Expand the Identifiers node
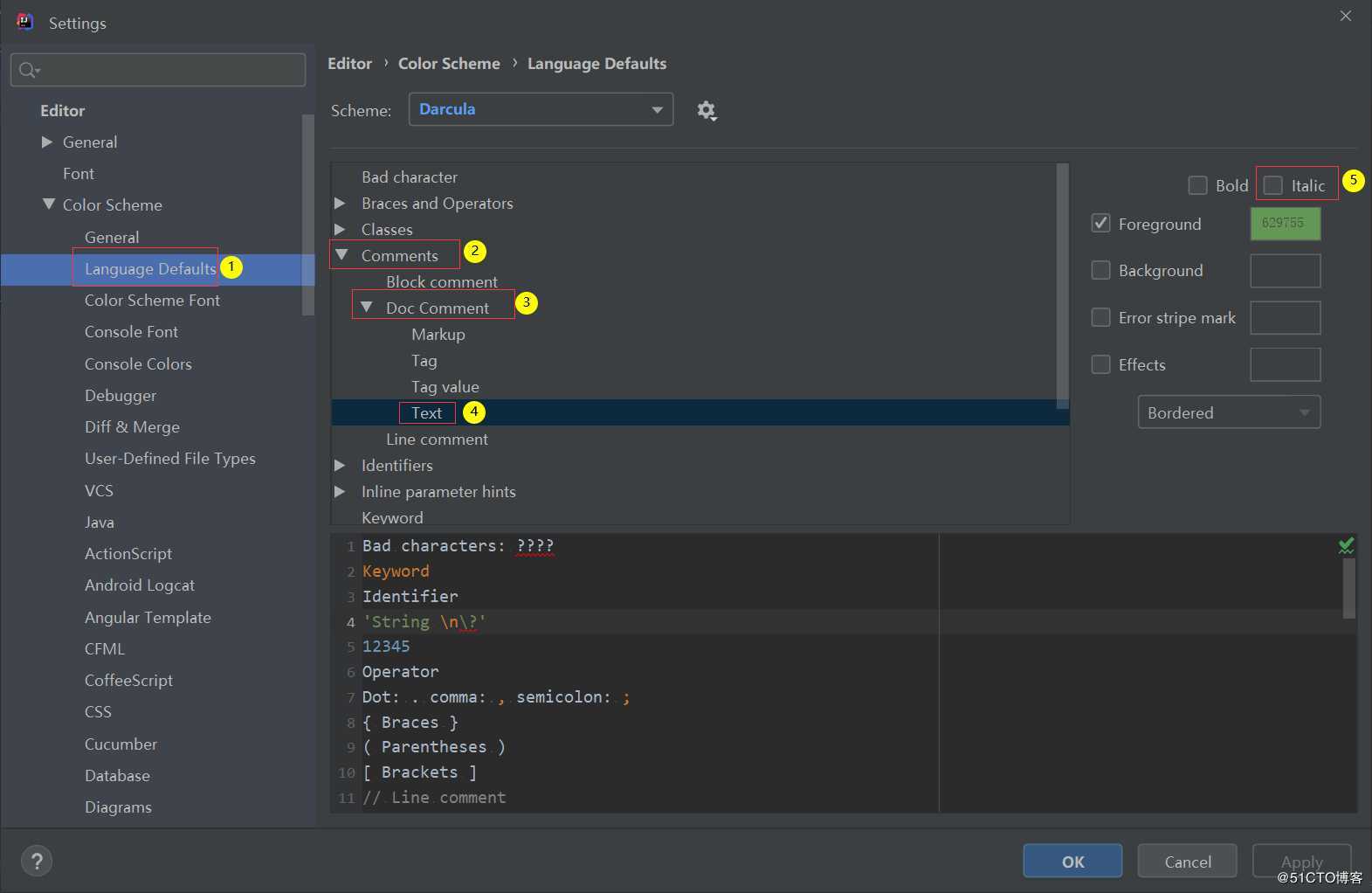 tap(340, 465)
